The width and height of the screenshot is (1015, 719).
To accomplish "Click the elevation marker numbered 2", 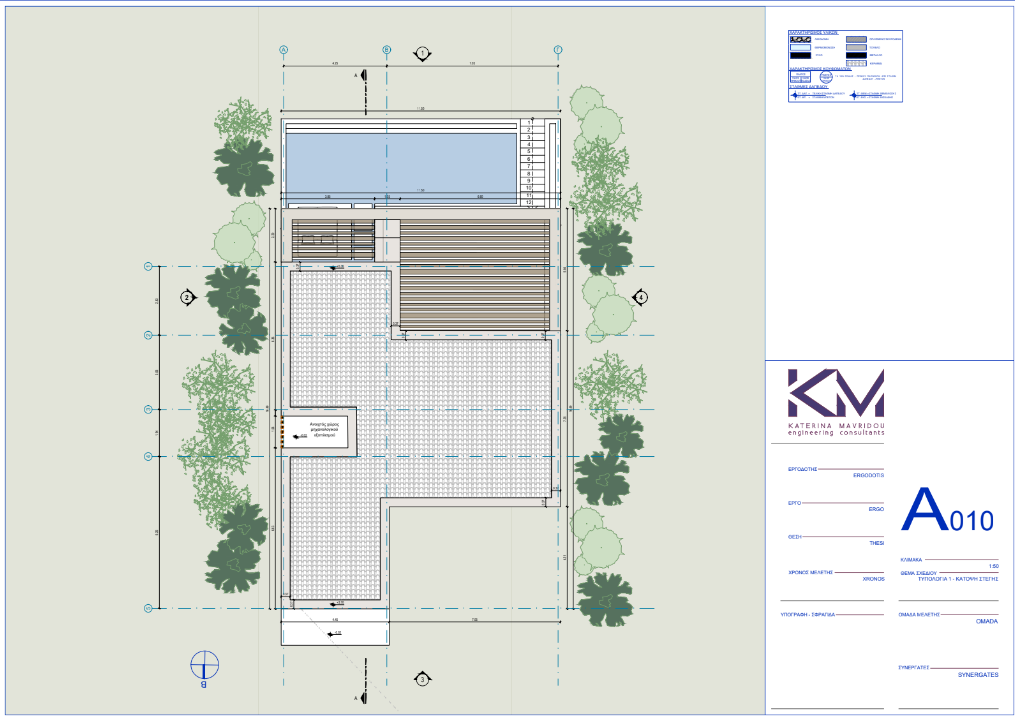I will pos(187,297).
